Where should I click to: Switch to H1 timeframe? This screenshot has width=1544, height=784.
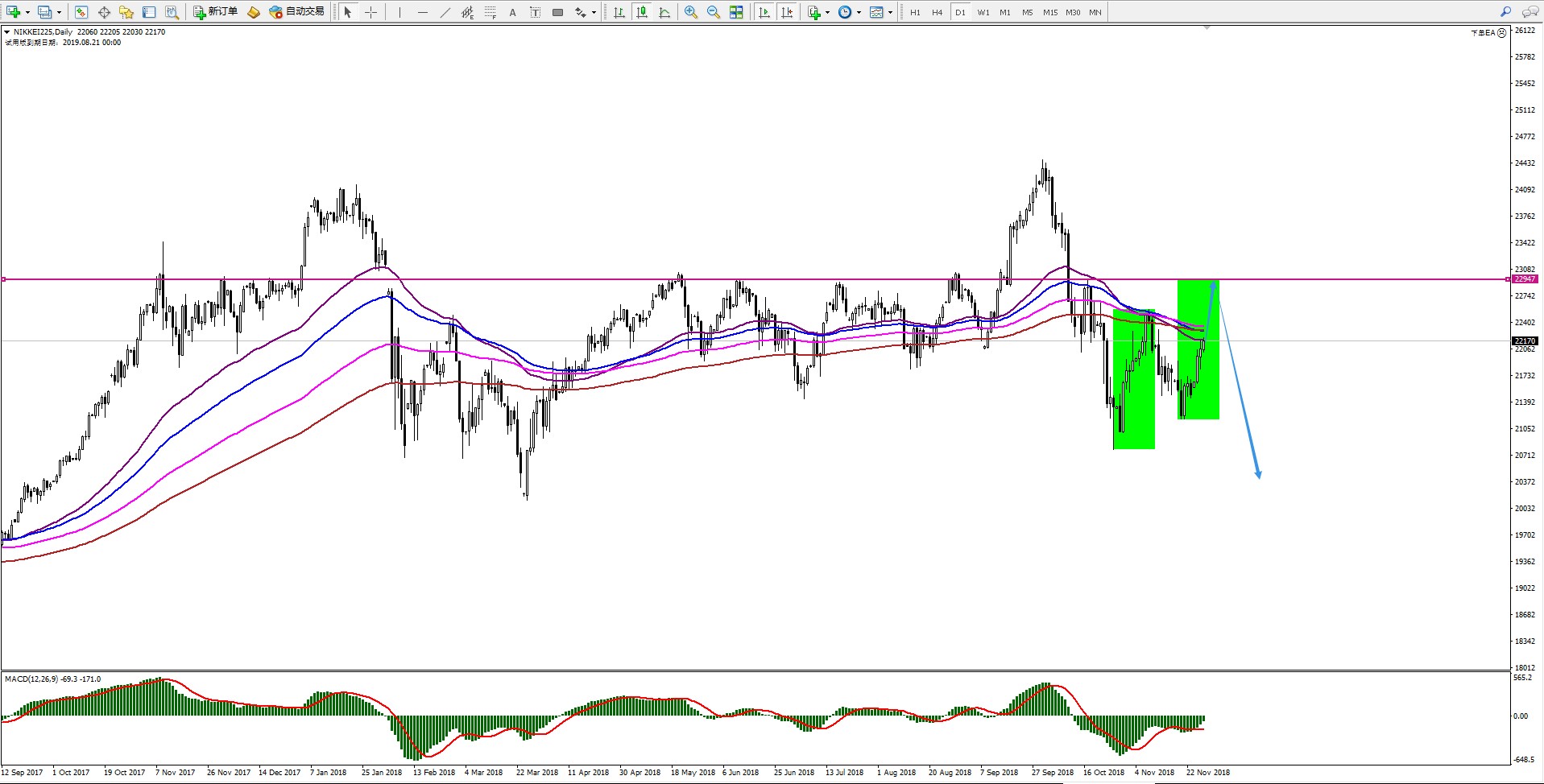tap(915, 12)
